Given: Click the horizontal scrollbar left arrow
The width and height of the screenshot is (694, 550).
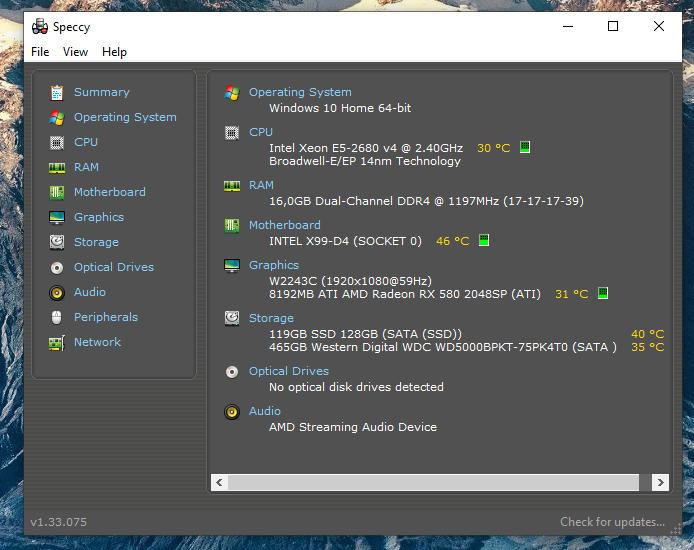Looking at the screenshot, I should tap(219, 482).
